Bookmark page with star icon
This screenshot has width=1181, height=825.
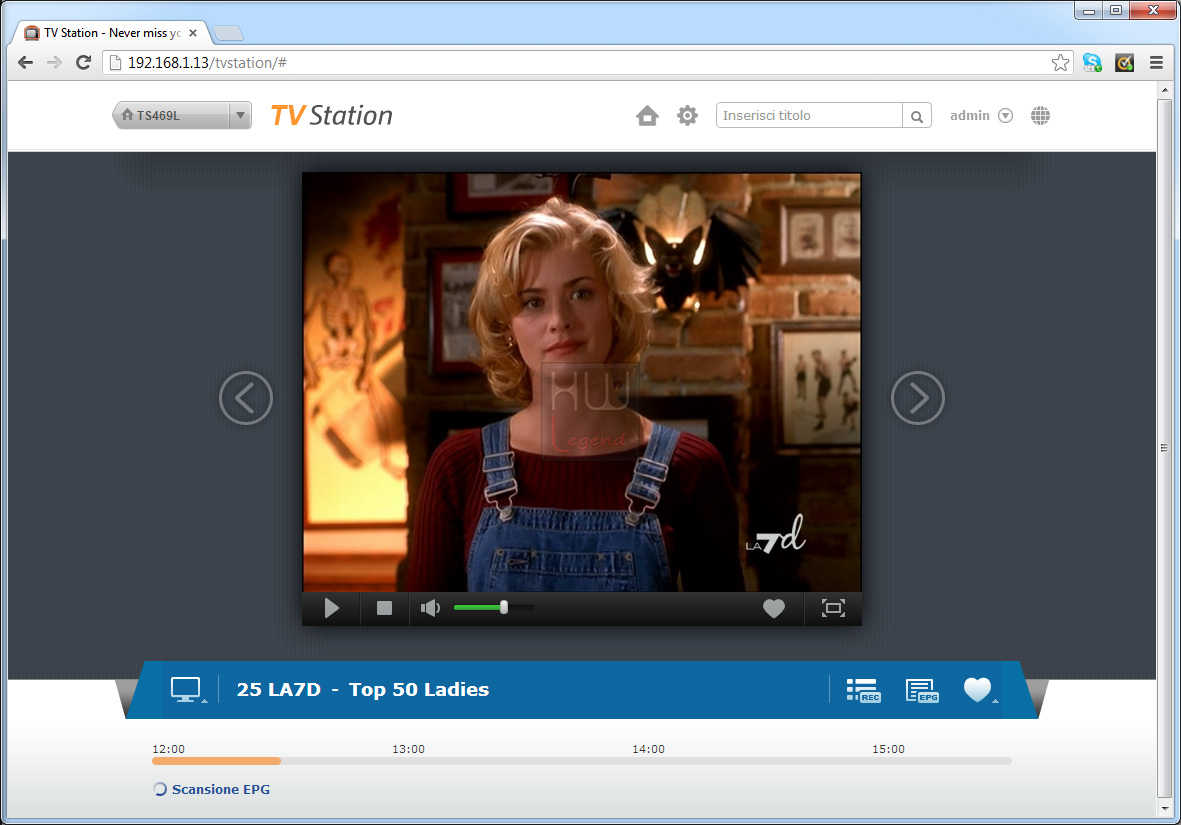coord(1060,63)
